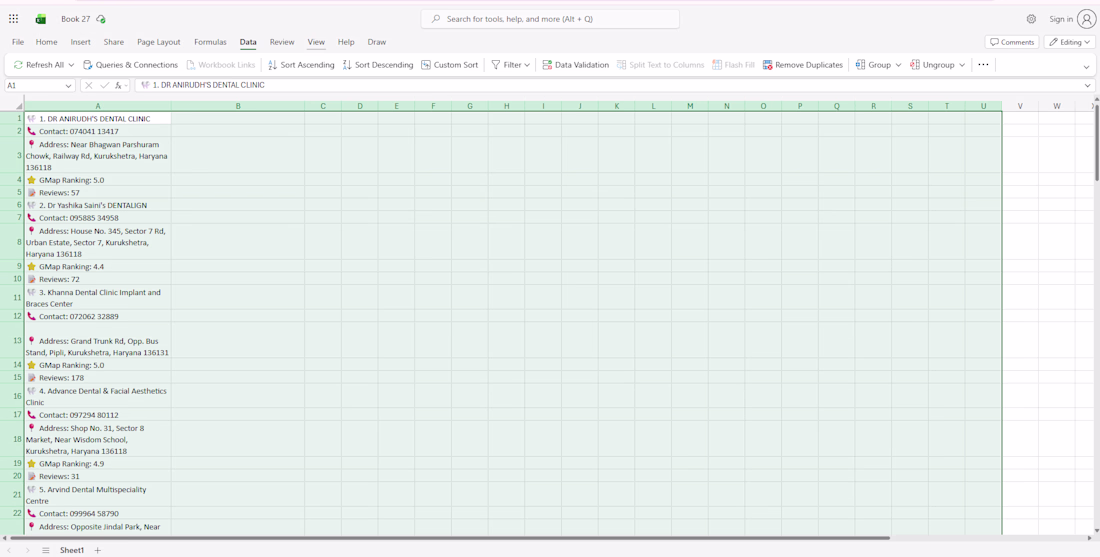This screenshot has height=557, width=1100.
Task: Click the Comments button
Action: tap(1012, 42)
